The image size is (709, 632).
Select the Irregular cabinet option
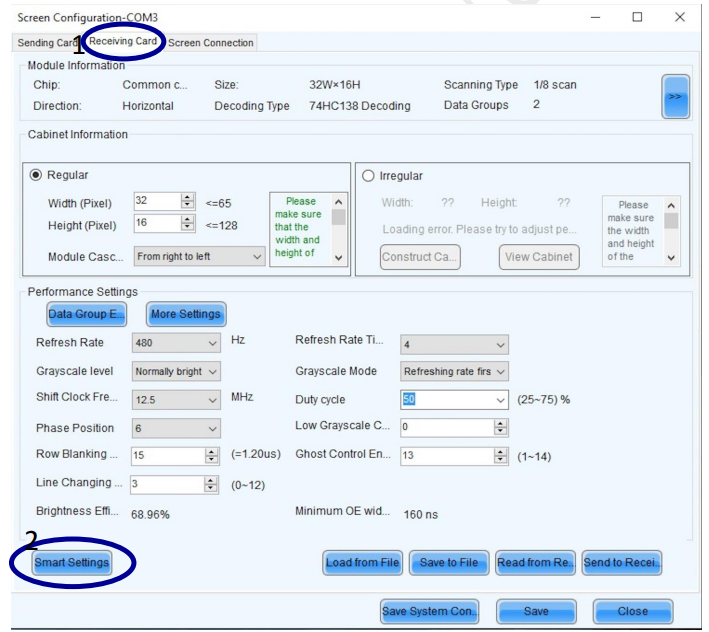[368, 176]
